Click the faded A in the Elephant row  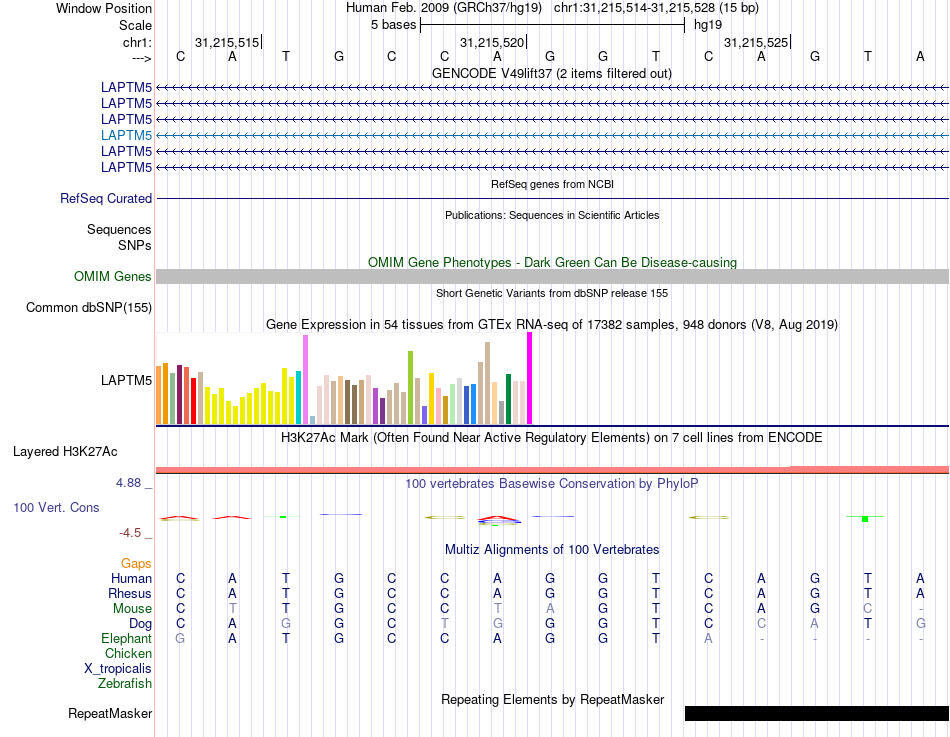pyautogui.click(x=708, y=638)
